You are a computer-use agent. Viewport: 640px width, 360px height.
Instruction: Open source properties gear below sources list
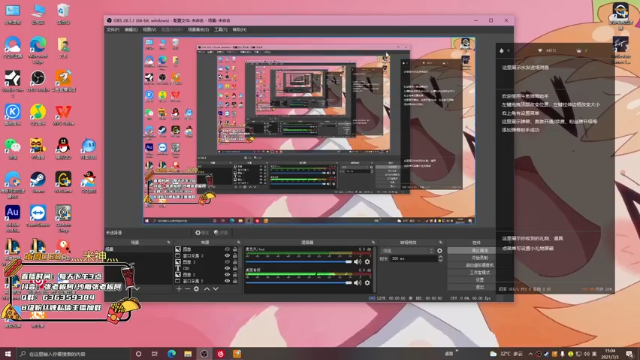click(x=196, y=289)
